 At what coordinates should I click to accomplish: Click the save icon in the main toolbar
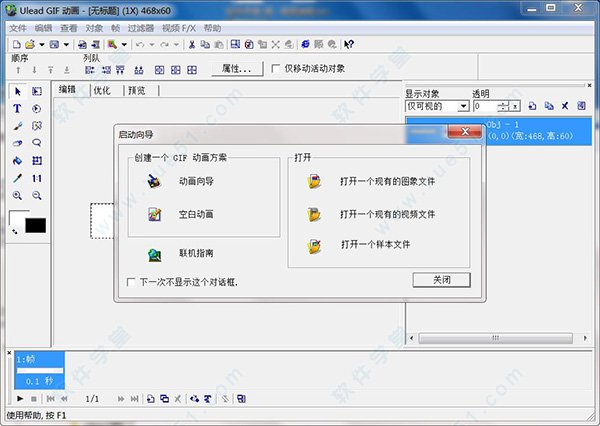coord(54,45)
